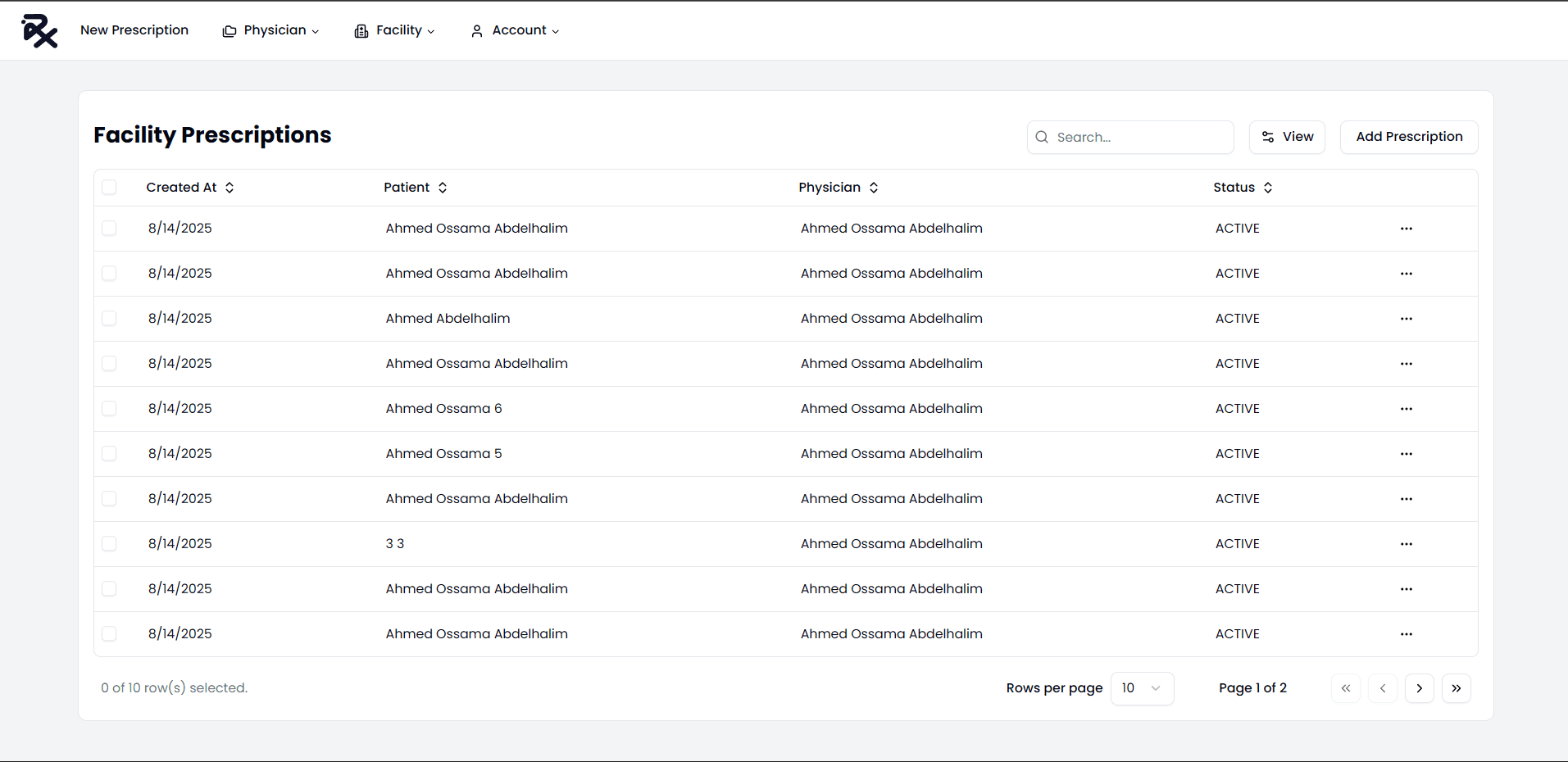The height and width of the screenshot is (762, 1568).
Task: Expand the Physician navigation dropdown
Action: (x=271, y=30)
